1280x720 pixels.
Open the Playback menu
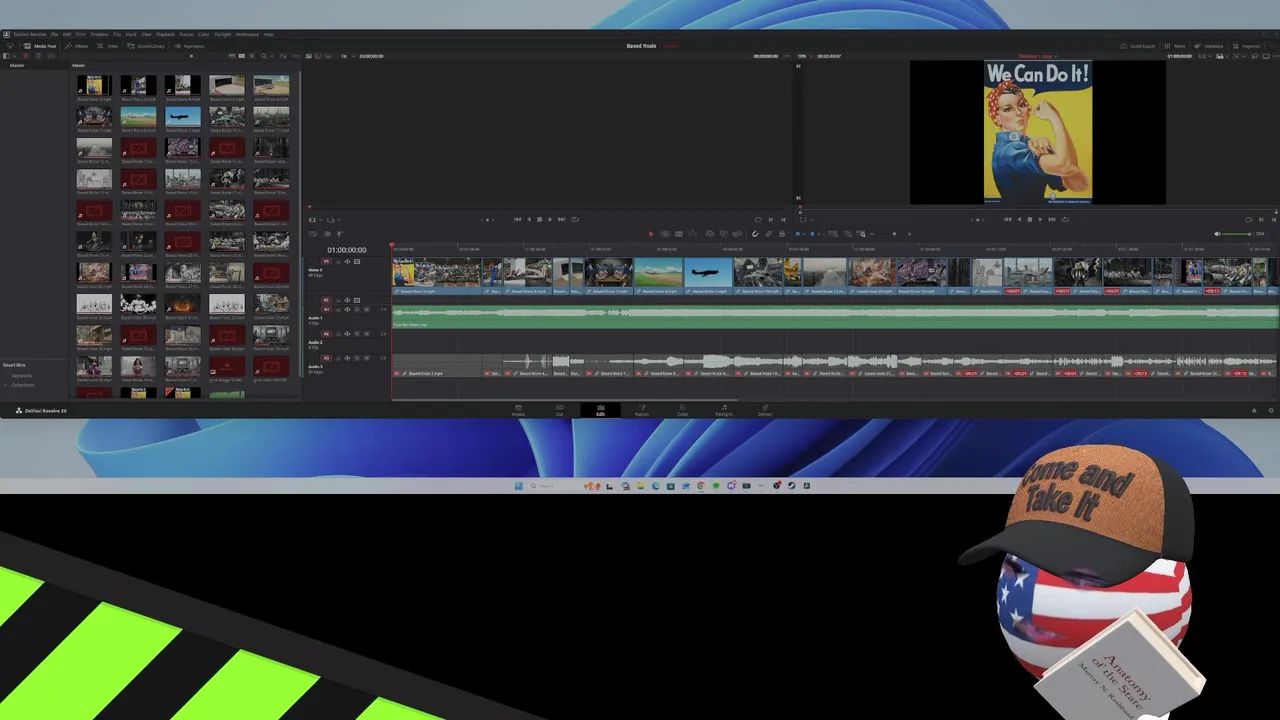[x=165, y=34]
